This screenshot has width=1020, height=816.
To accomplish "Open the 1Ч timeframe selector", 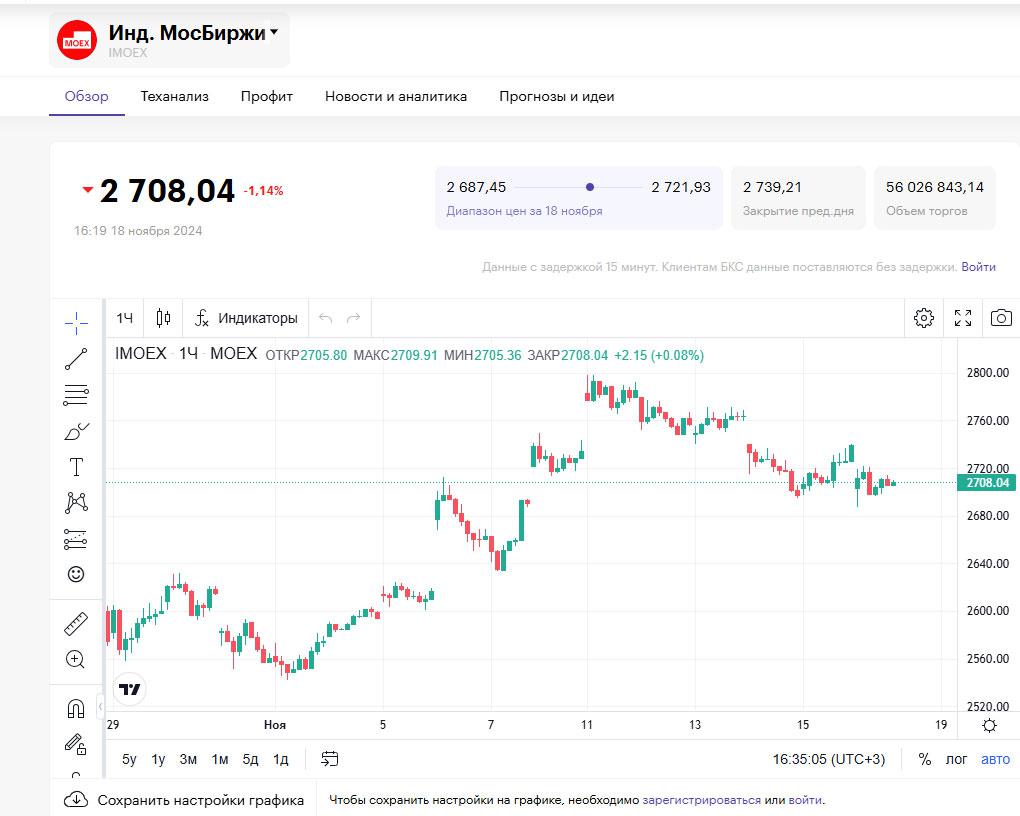I will (125, 318).
